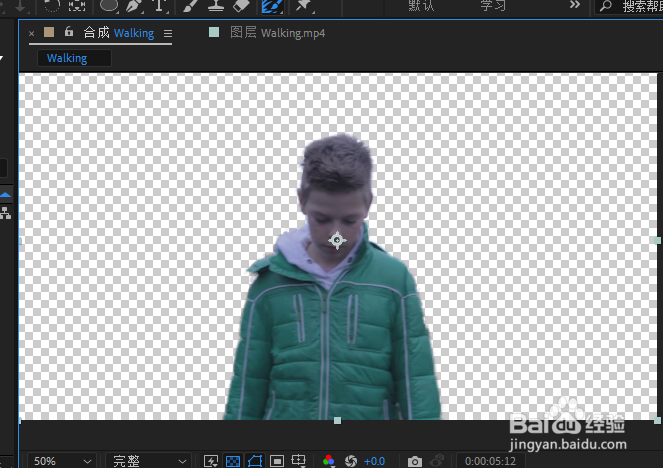Viewport: 663px width, 468px height.
Task: Select the Clone Stamp tool
Action: [x=216, y=5]
